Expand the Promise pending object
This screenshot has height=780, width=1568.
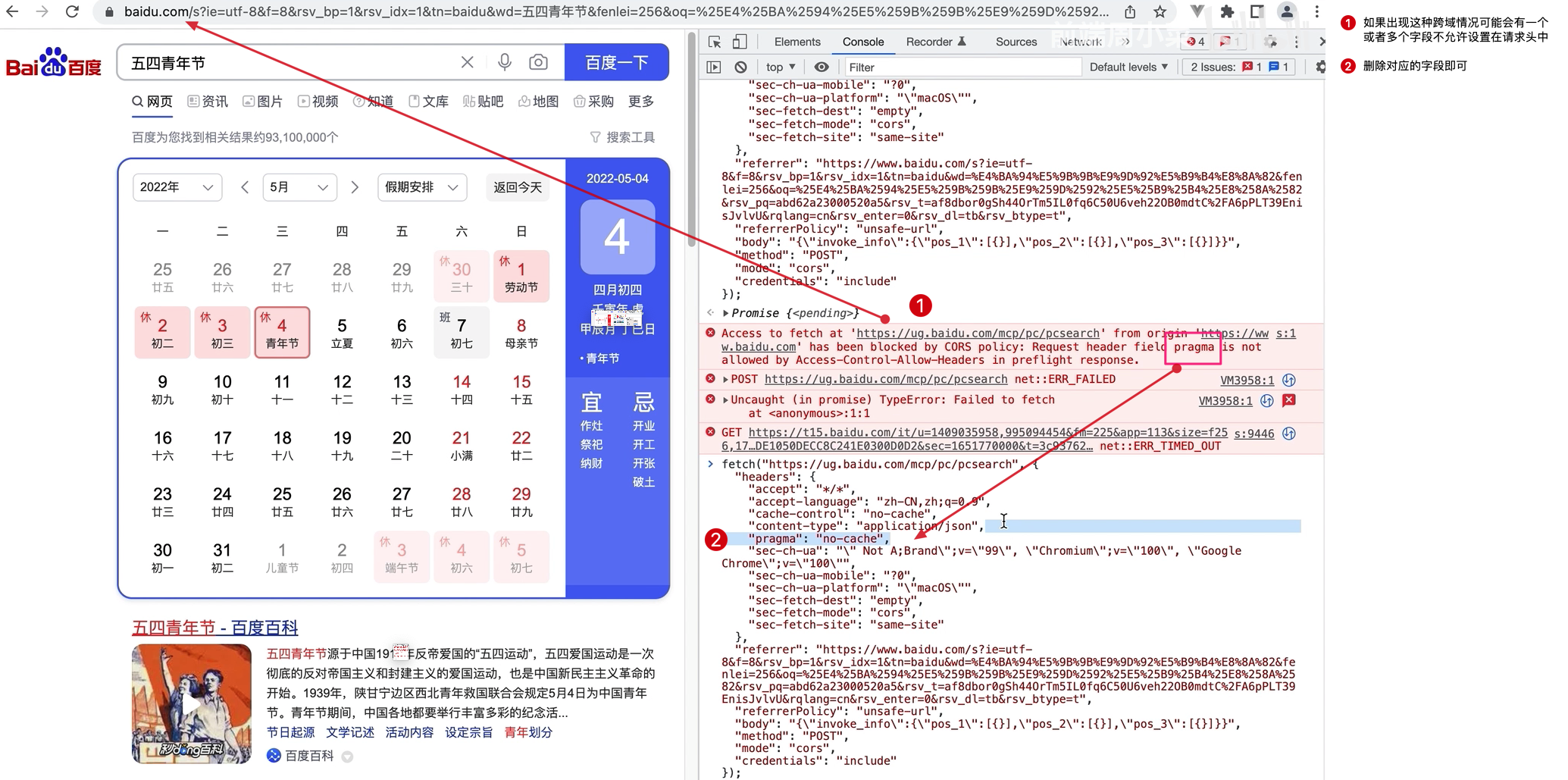point(725,313)
